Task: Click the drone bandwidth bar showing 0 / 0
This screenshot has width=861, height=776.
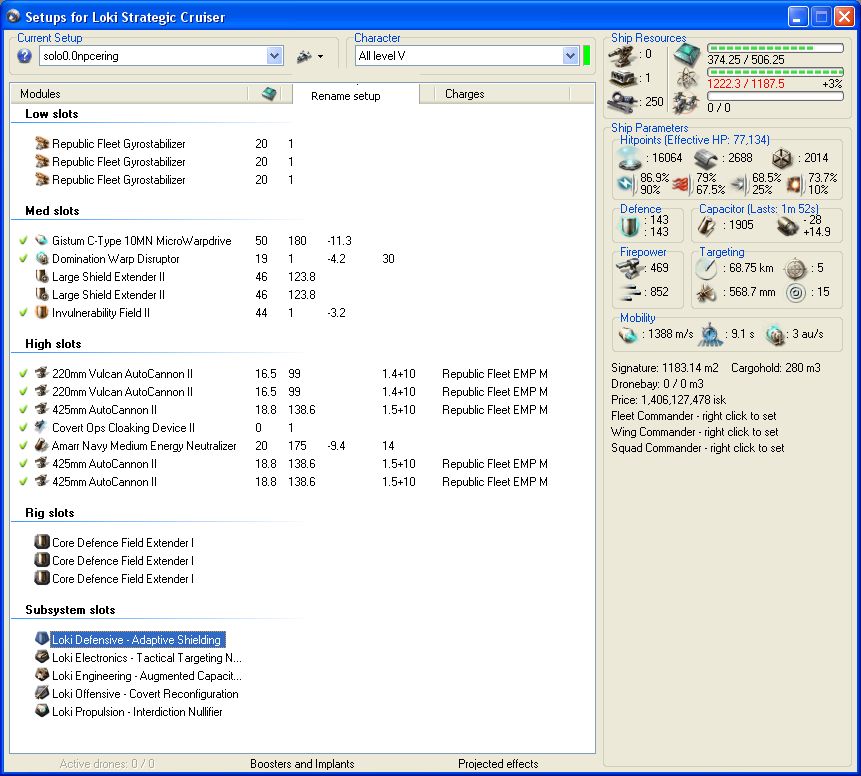Action: pos(775,96)
